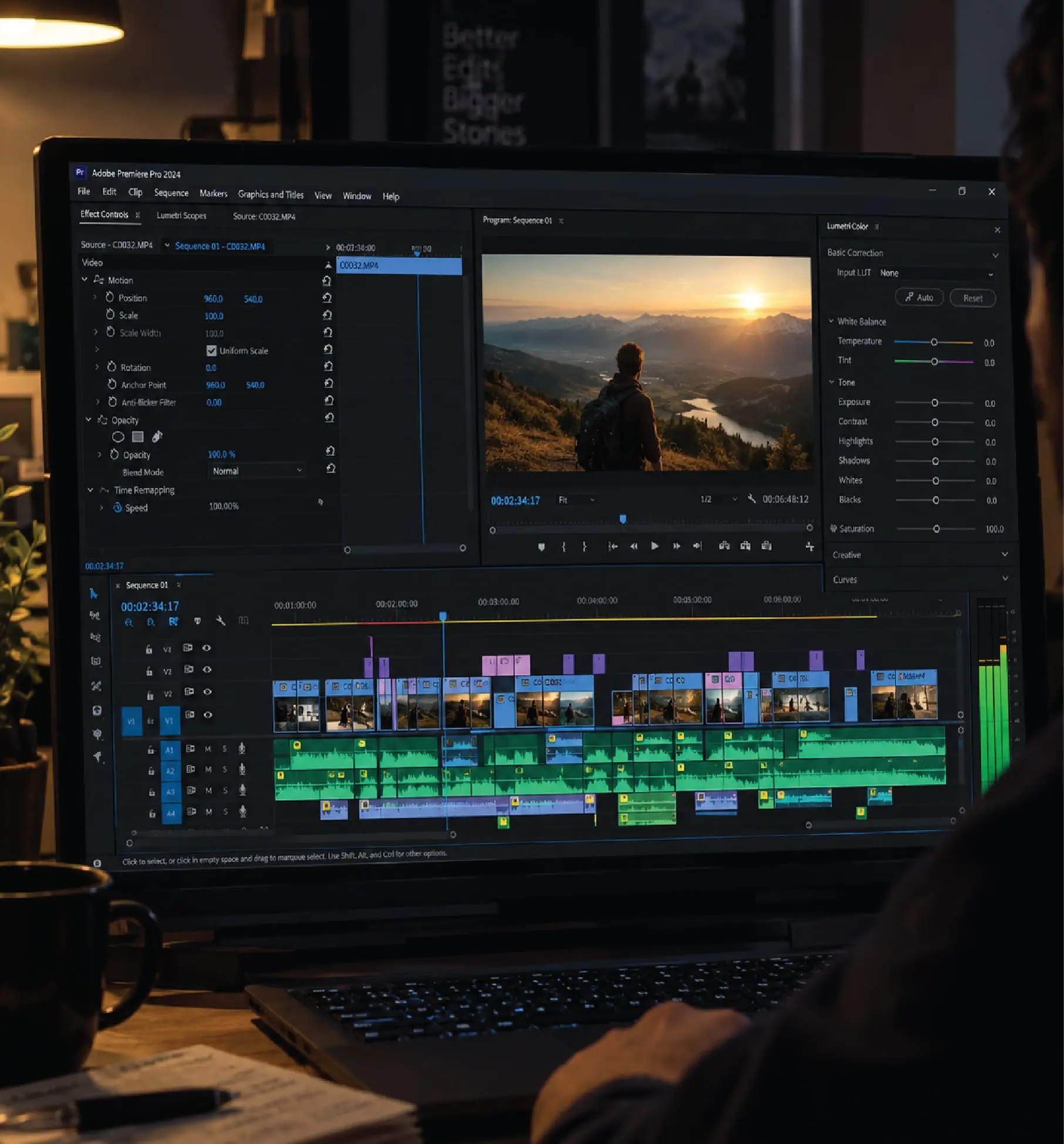Step forward one frame in Program Monitor
Image resolution: width=1064 pixels, height=1144 pixels.
coord(676,546)
